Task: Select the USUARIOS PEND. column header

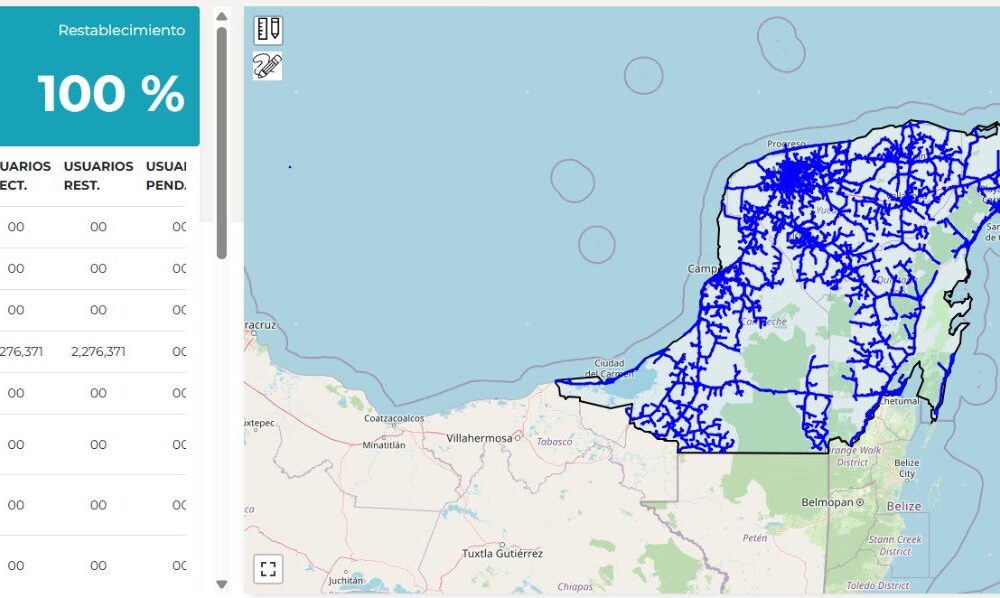Action: (166, 175)
